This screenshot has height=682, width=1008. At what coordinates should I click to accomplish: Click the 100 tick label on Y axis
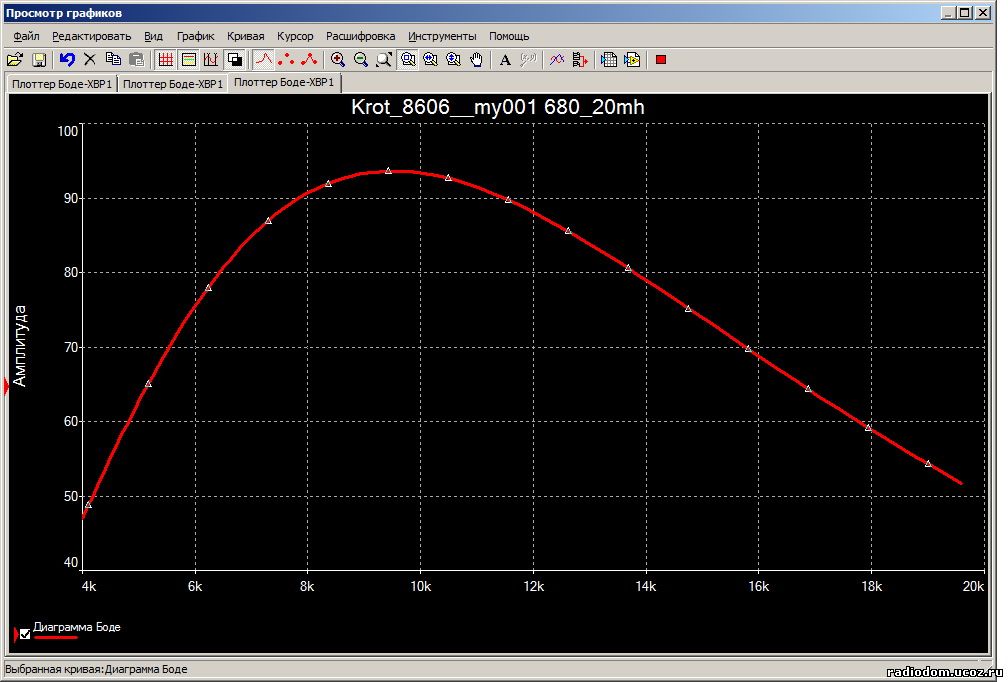[68, 131]
